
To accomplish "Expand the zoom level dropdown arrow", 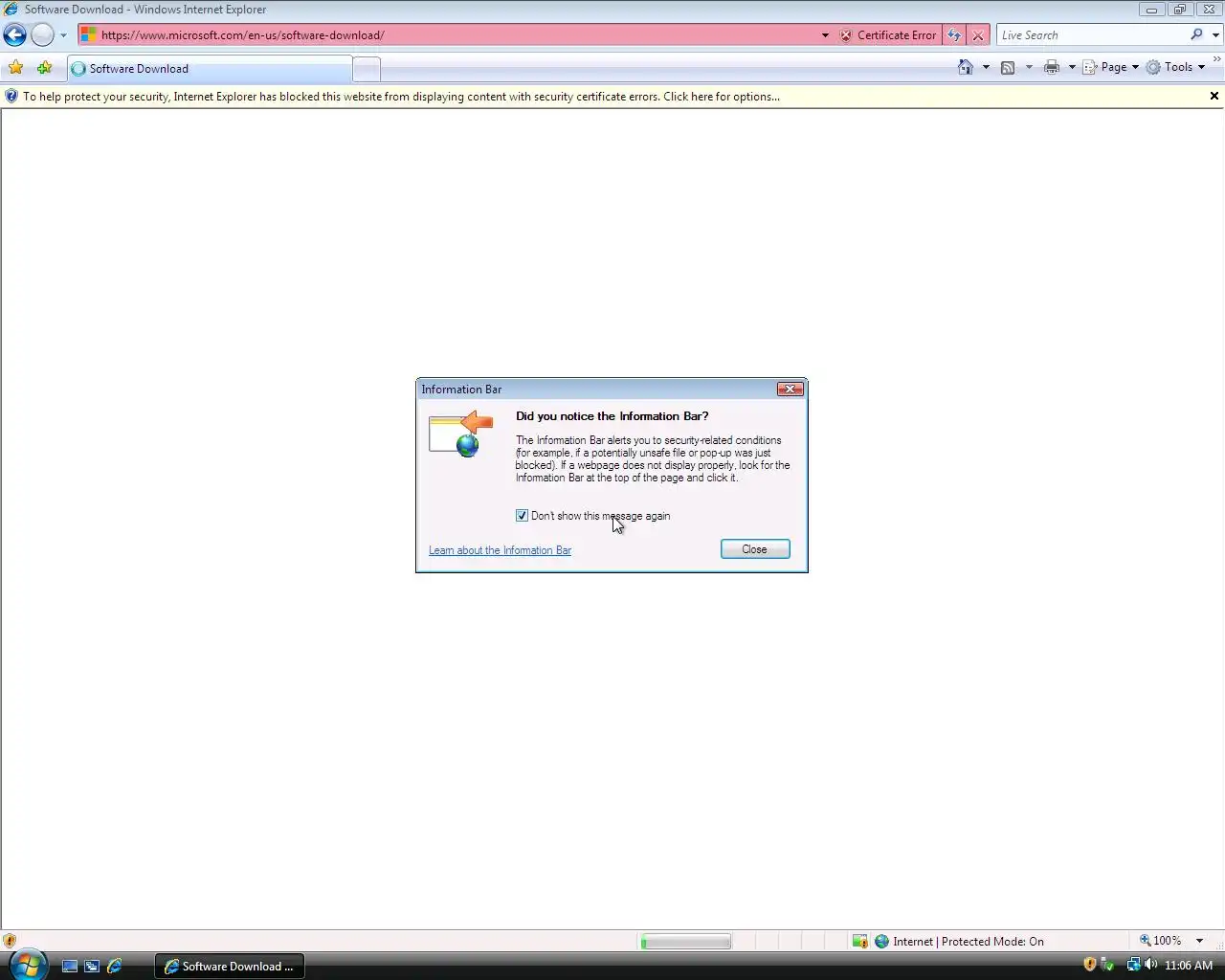I will point(1199,941).
